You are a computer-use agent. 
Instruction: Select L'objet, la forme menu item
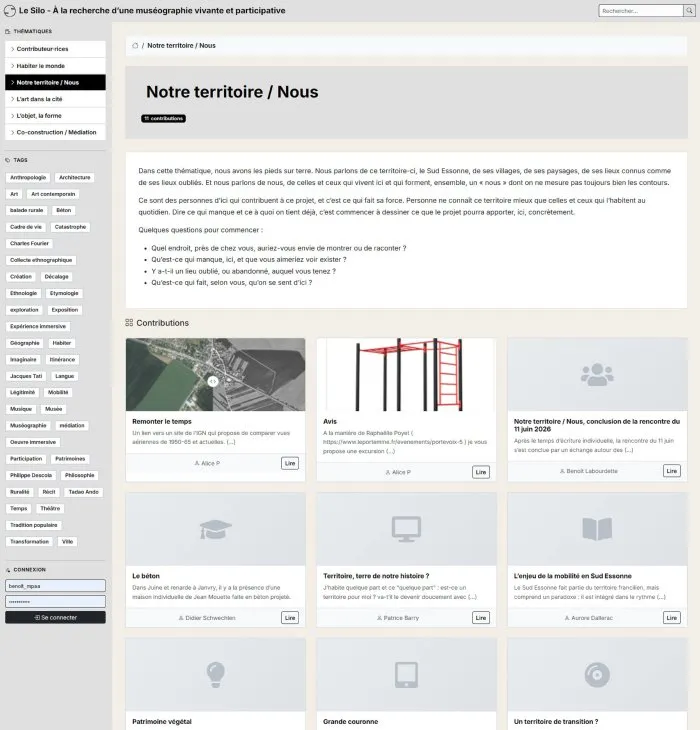pos(55,116)
